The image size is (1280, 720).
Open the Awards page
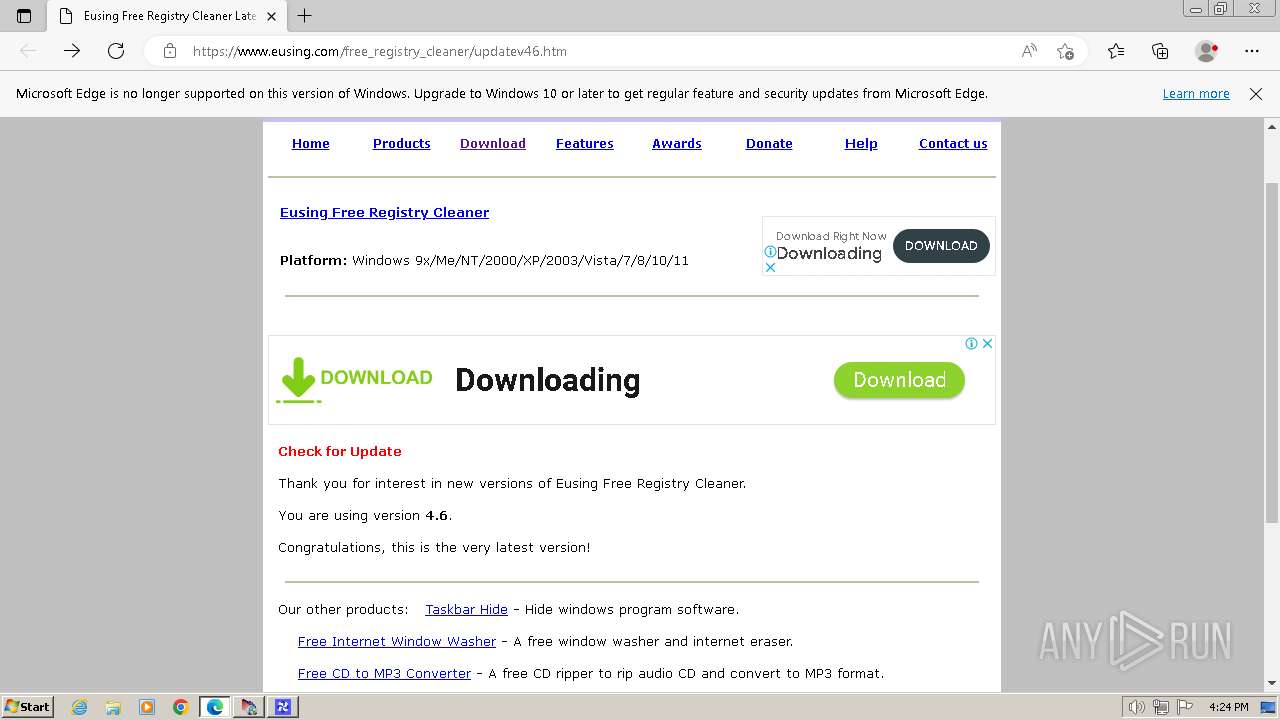pos(677,144)
